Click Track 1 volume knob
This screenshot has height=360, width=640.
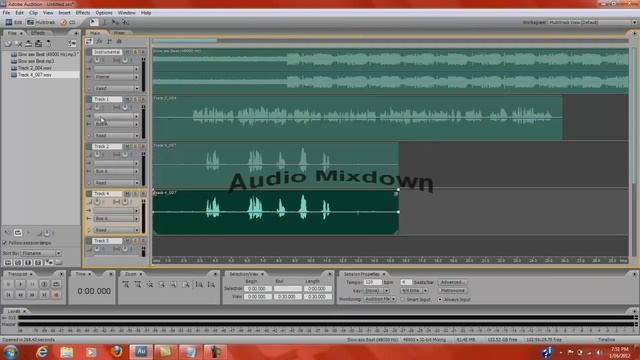(97, 107)
